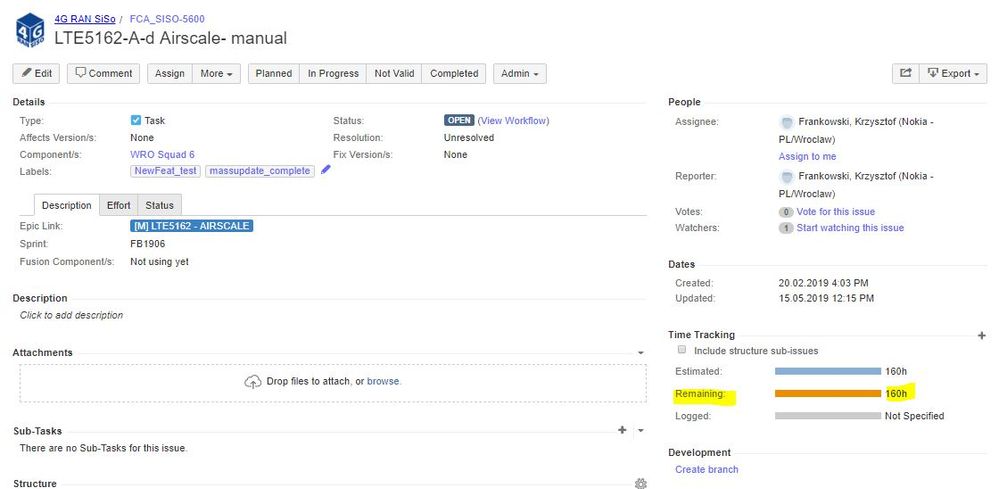Switch to the Effort tab
The height and width of the screenshot is (489, 999).
coord(119,205)
